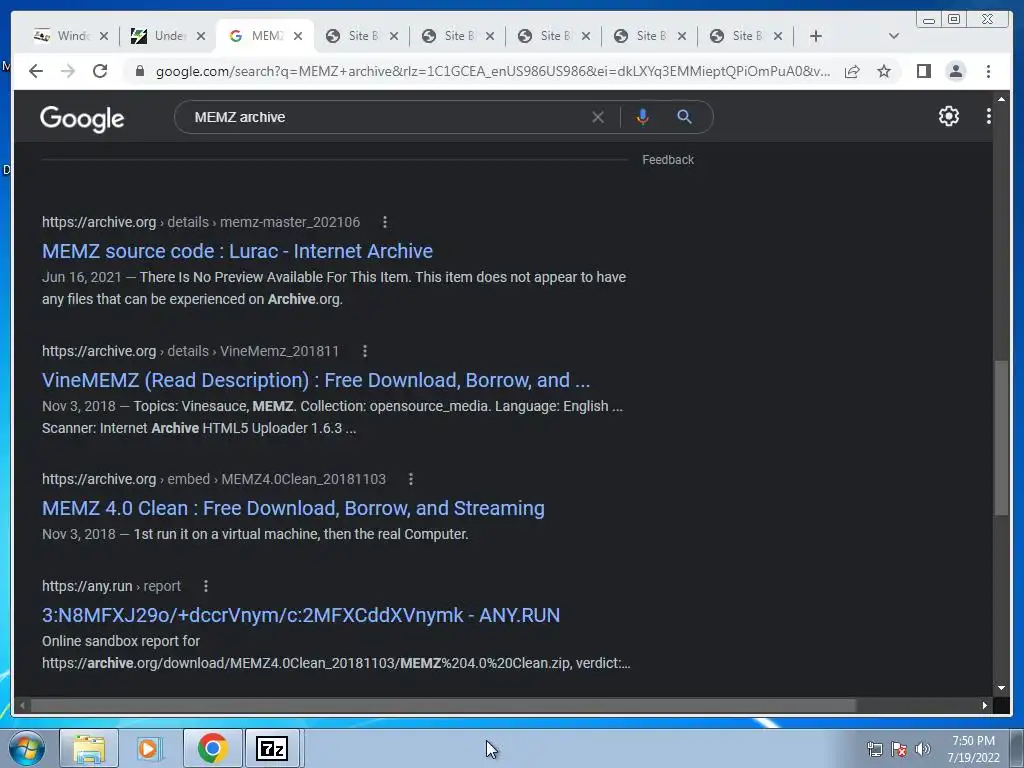Click the any.run report URL breadcrumb
Screen dimensions: 1024x768
coord(112,586)
